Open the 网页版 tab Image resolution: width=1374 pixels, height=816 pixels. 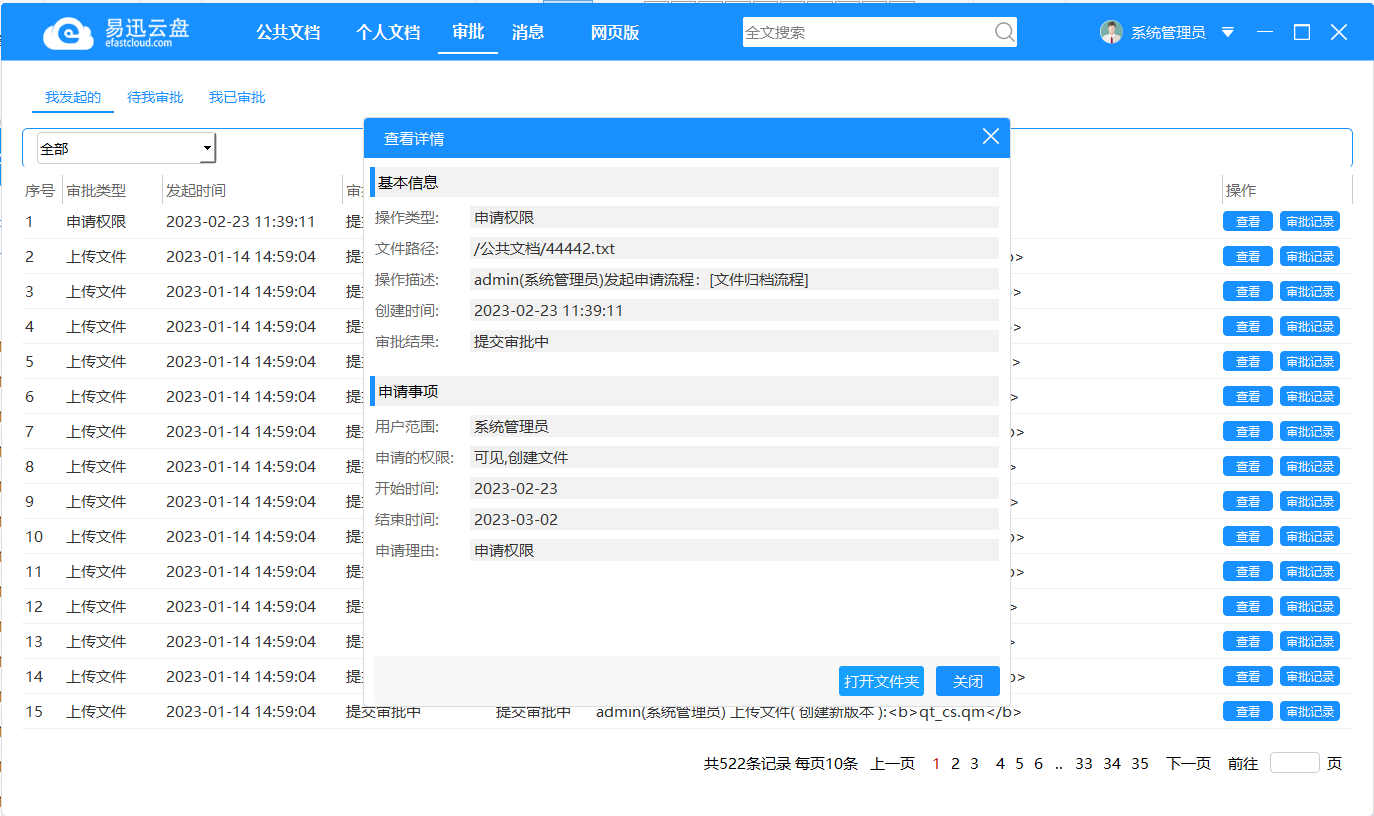tap(615, 32)
